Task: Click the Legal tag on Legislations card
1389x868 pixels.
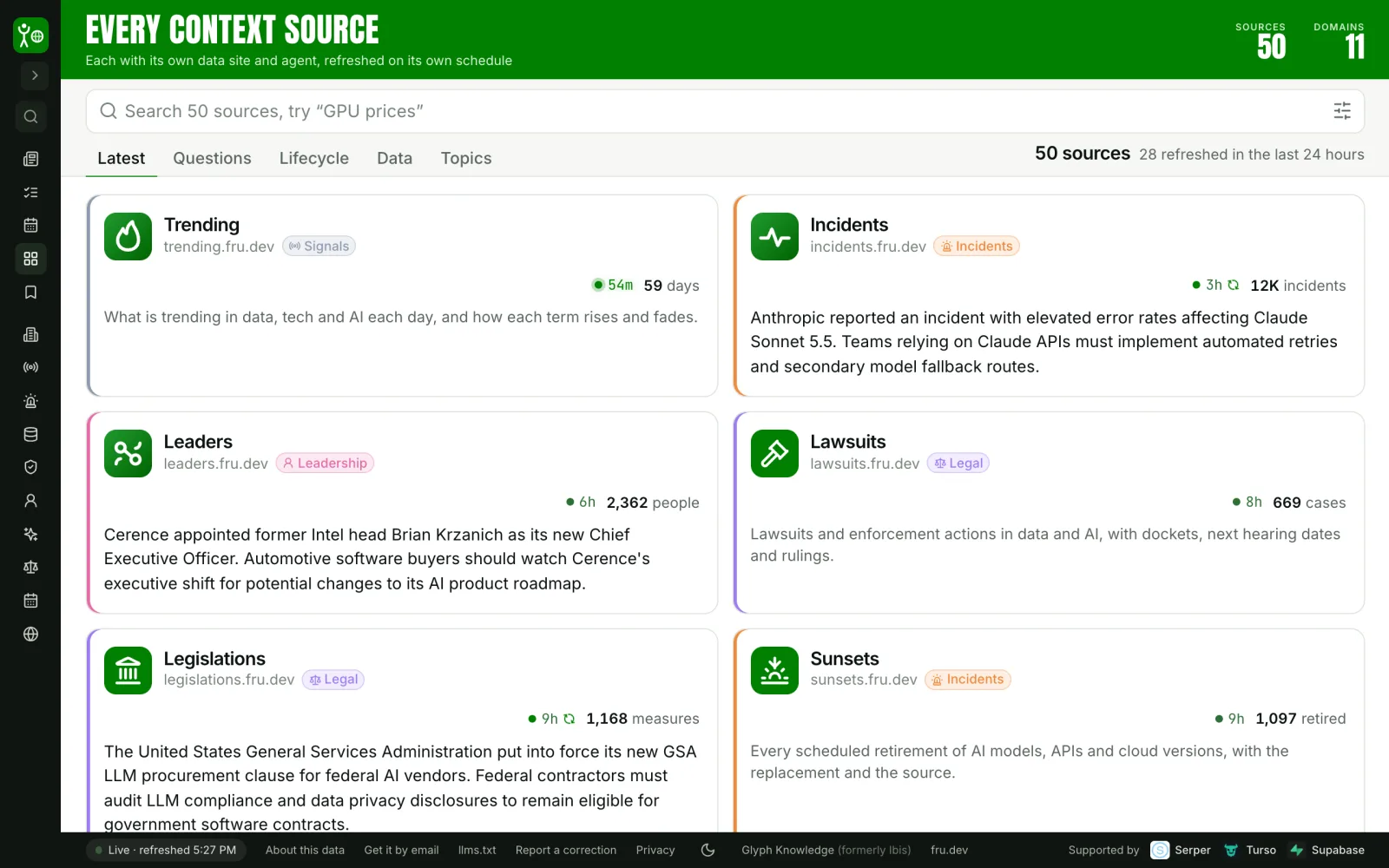Action: click(333, 680)
